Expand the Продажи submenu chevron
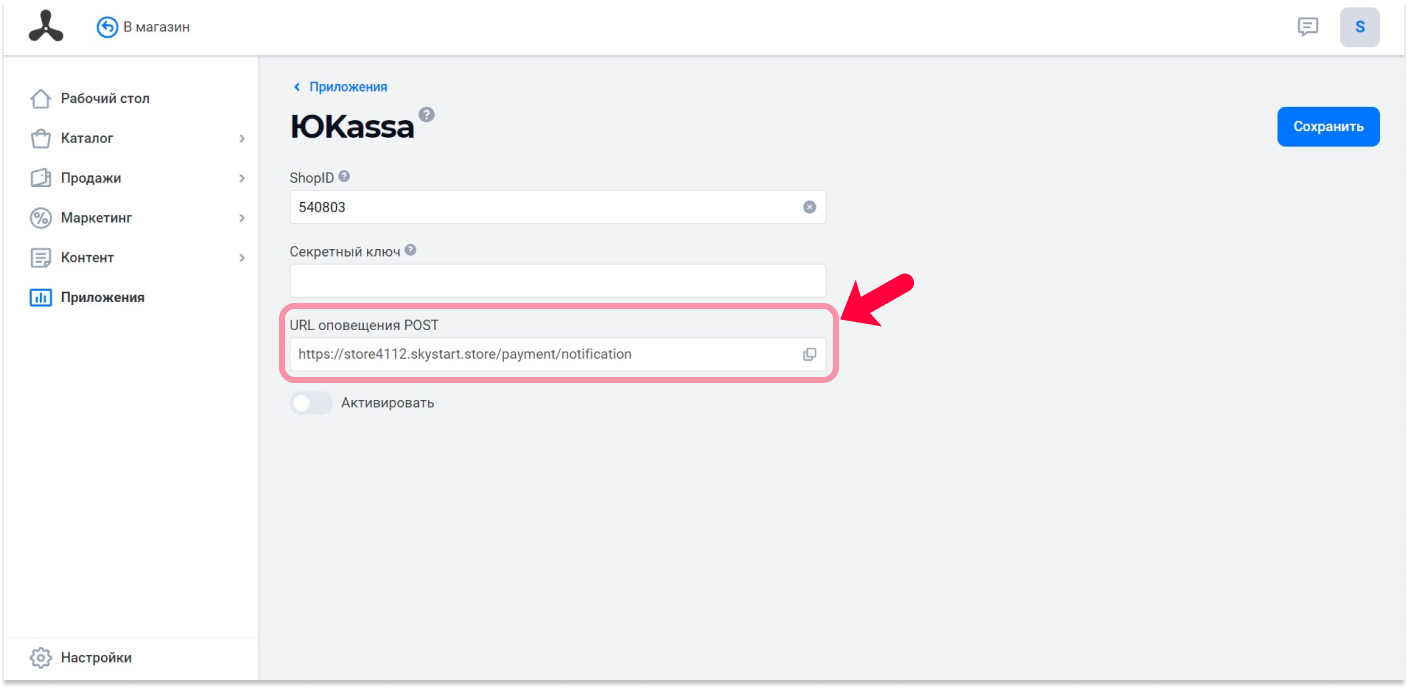 click(x=242, y=178)
